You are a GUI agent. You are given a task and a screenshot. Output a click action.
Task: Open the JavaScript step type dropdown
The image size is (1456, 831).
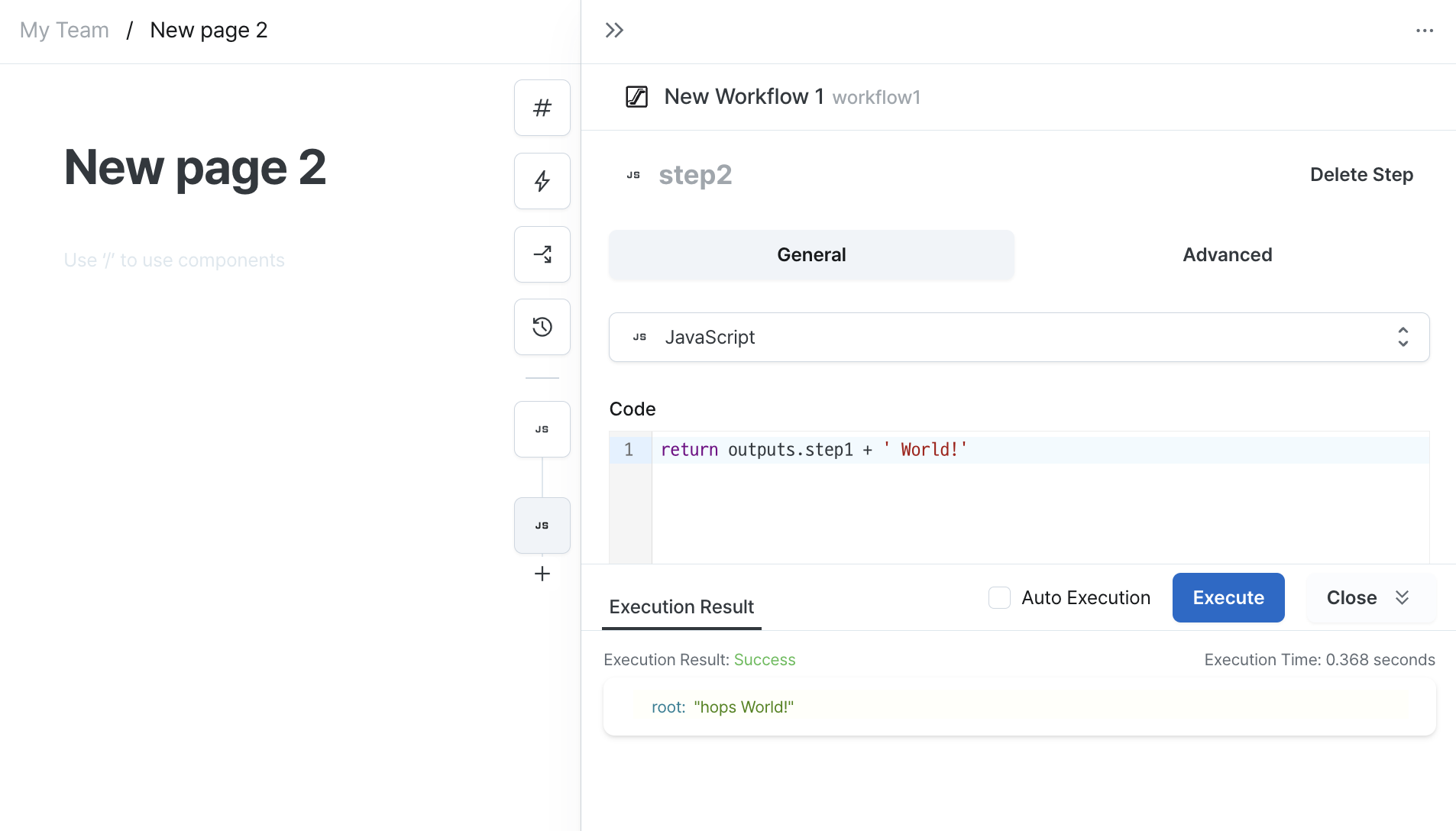[1018, 337]
